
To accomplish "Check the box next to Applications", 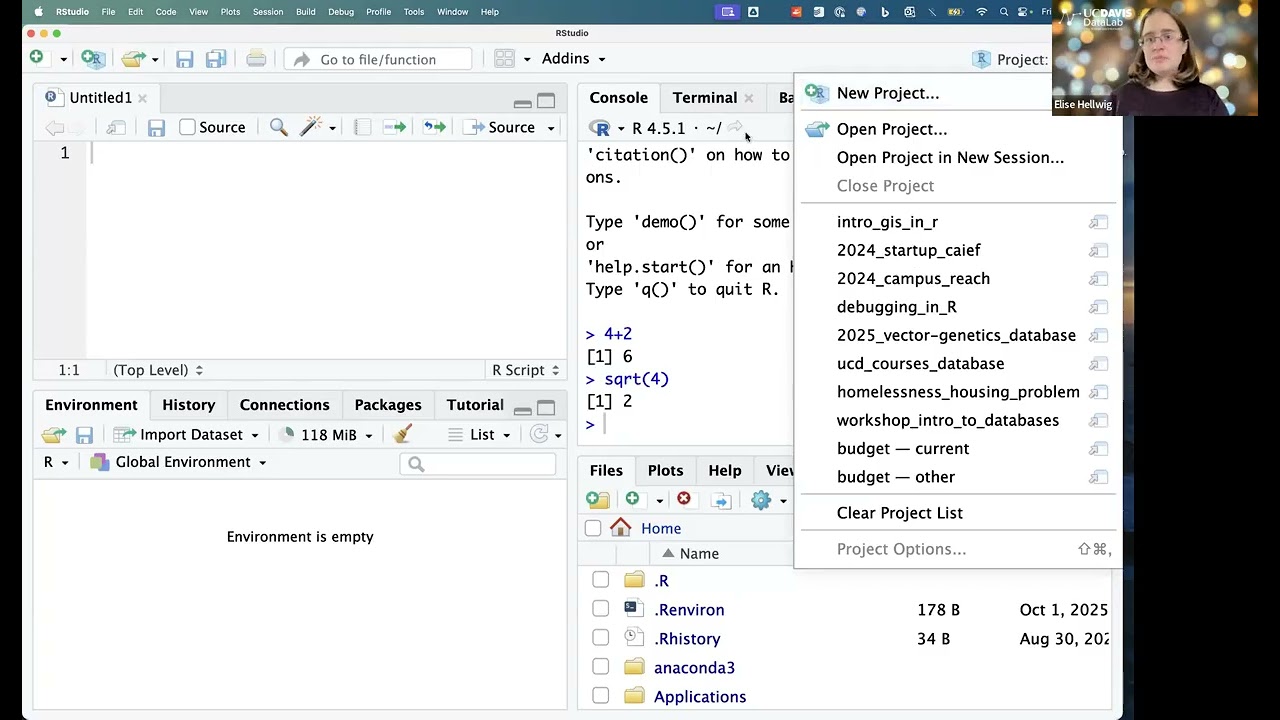I will click(x=600, y=696).
